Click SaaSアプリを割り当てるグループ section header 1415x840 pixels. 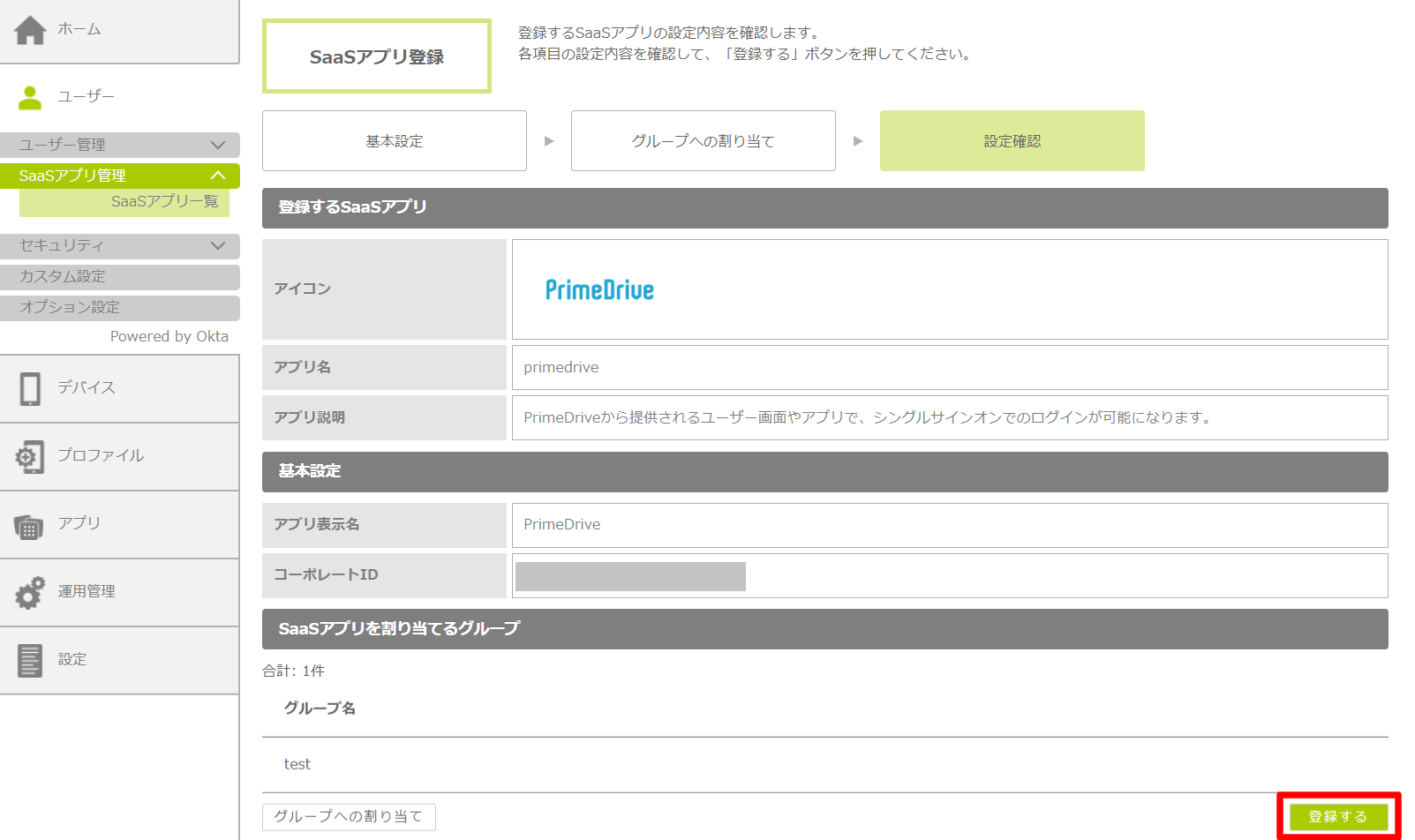click(x=825, y=629)
